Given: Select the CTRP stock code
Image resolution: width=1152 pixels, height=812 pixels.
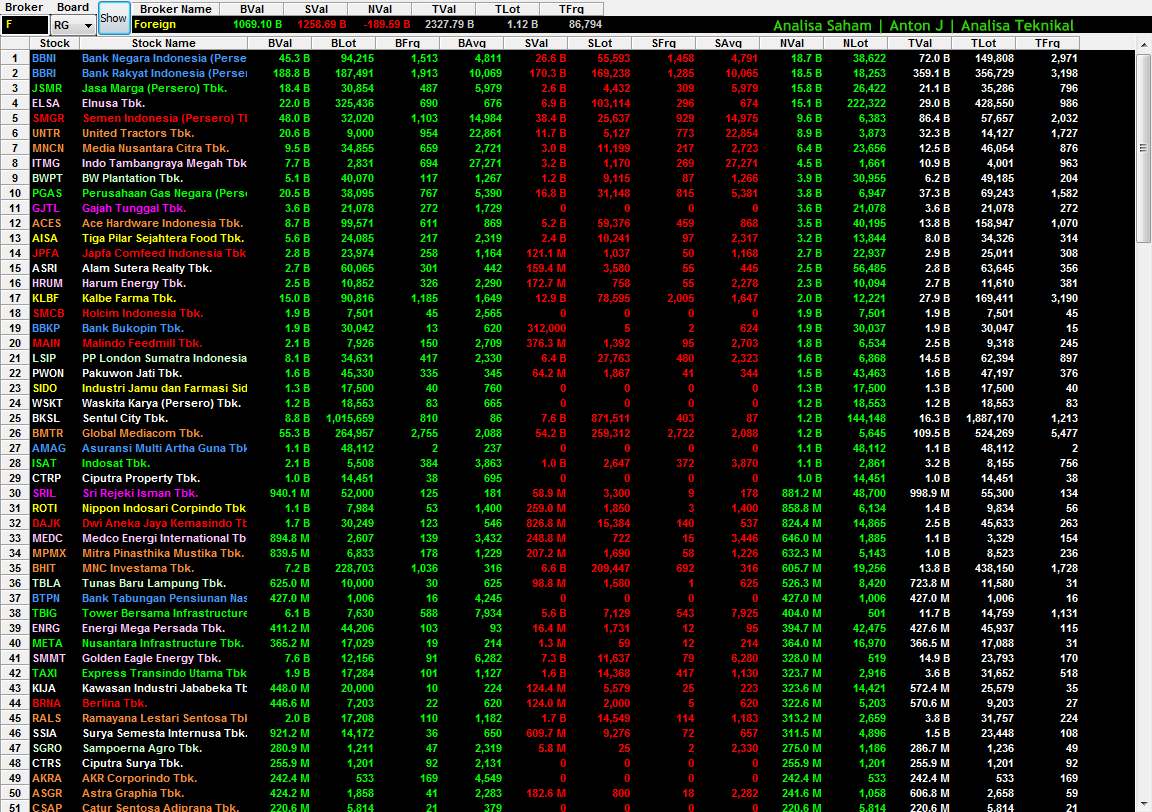Looking at the screenshot, I should point(46,478).
